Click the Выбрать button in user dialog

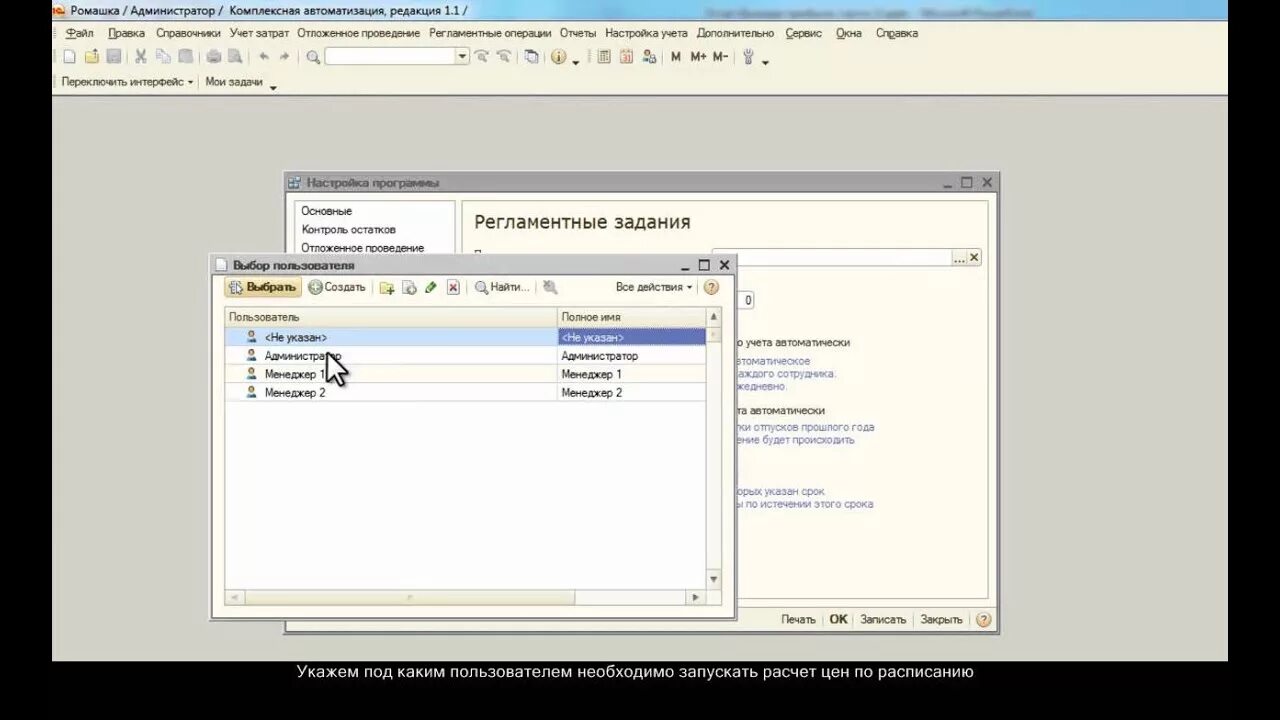263,287
